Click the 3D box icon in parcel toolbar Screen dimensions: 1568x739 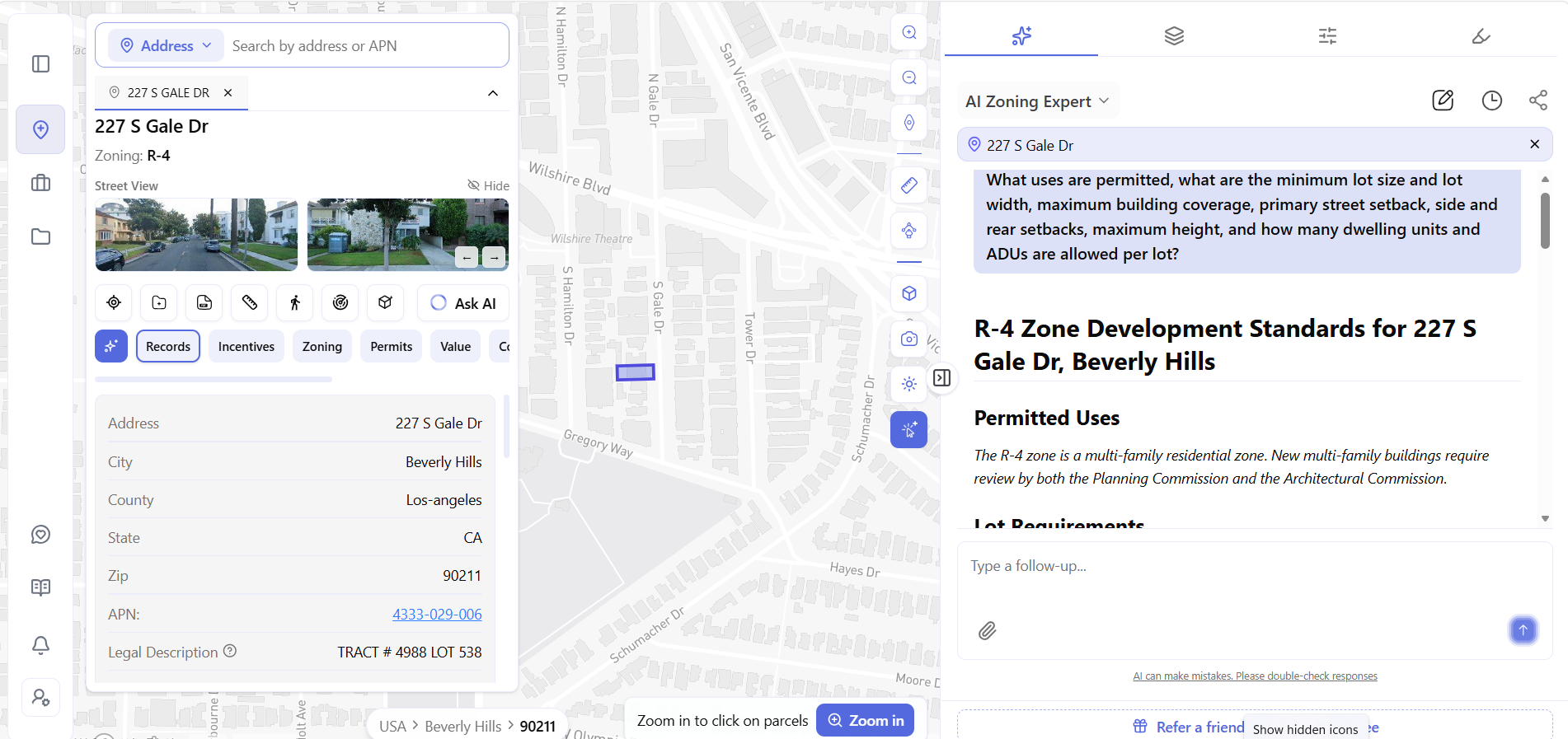pos(385,303)
